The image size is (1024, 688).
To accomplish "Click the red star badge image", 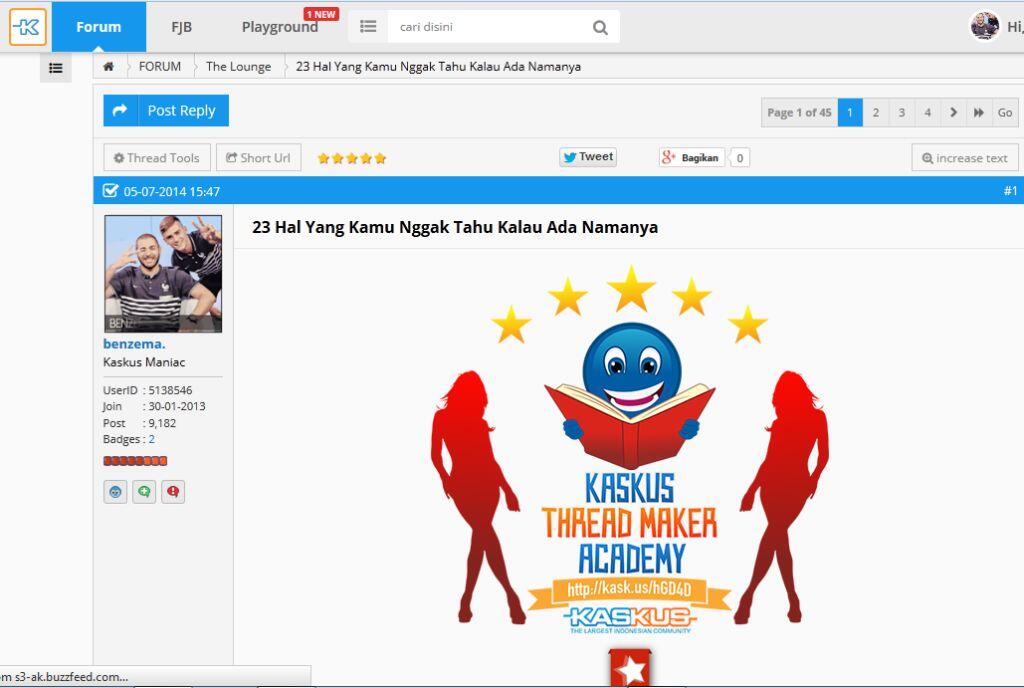I will point(630,667).
